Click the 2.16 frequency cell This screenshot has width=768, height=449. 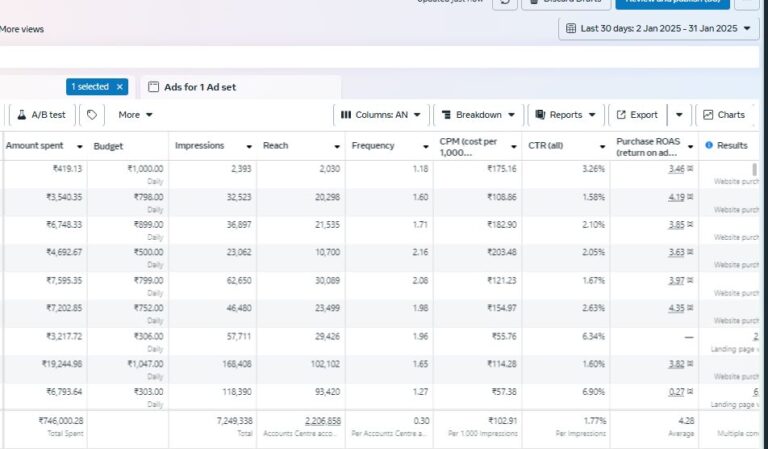(x=420, y=252)
